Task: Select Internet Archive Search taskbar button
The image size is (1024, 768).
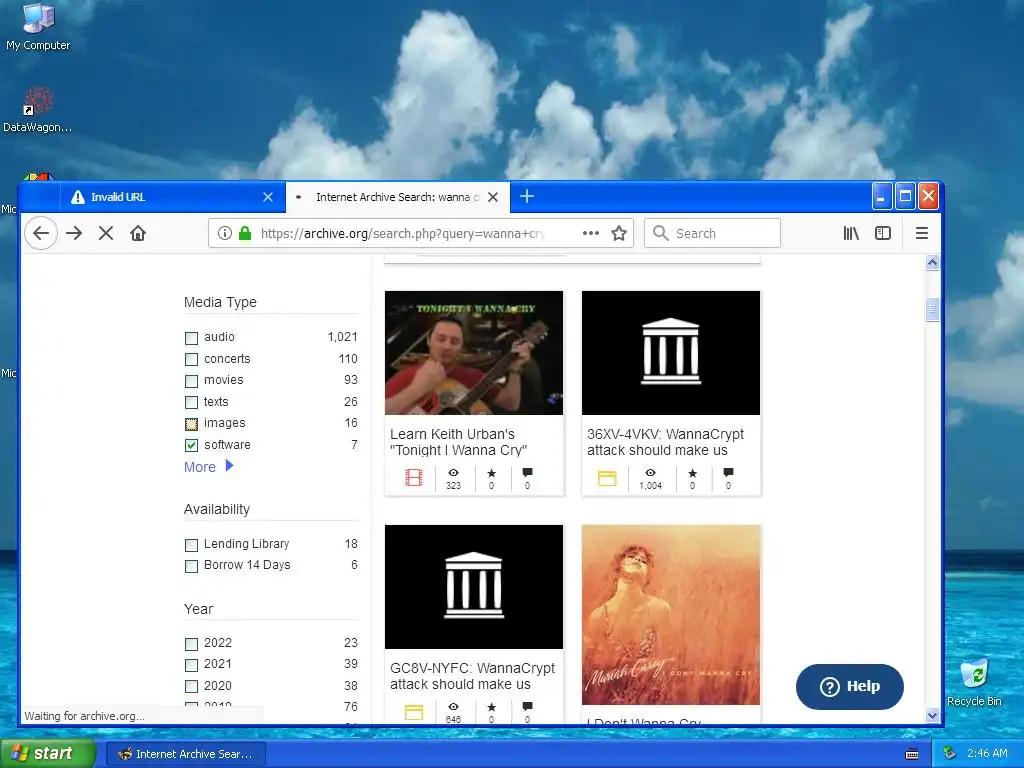Action: (x=185, y=754)
